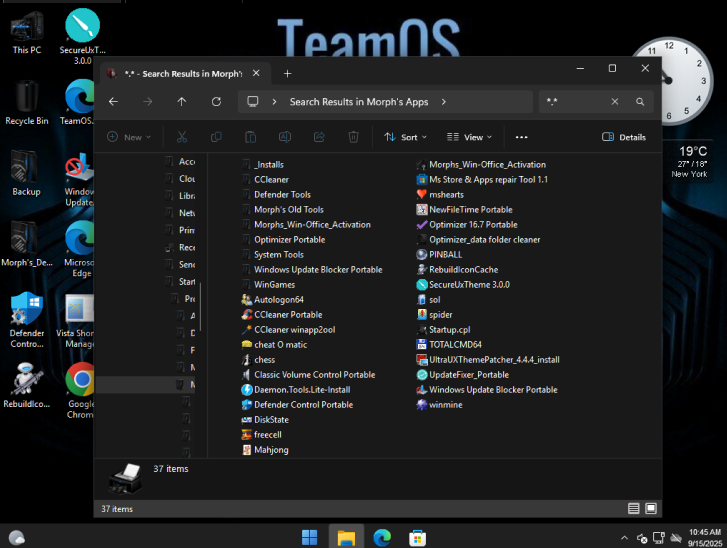Select Defender Control Portable file
The height and width of the screenshot is (548, 727).
click(x=297, y=405)
